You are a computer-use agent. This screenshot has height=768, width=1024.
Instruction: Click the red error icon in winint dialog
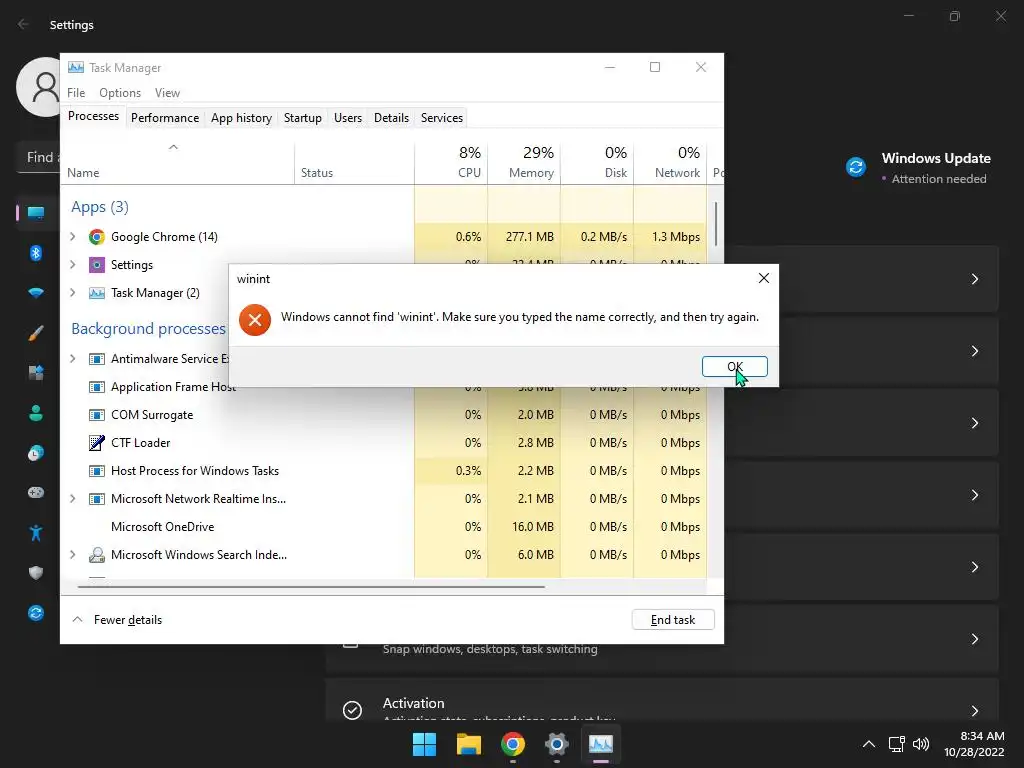click(x=255, y=319)
